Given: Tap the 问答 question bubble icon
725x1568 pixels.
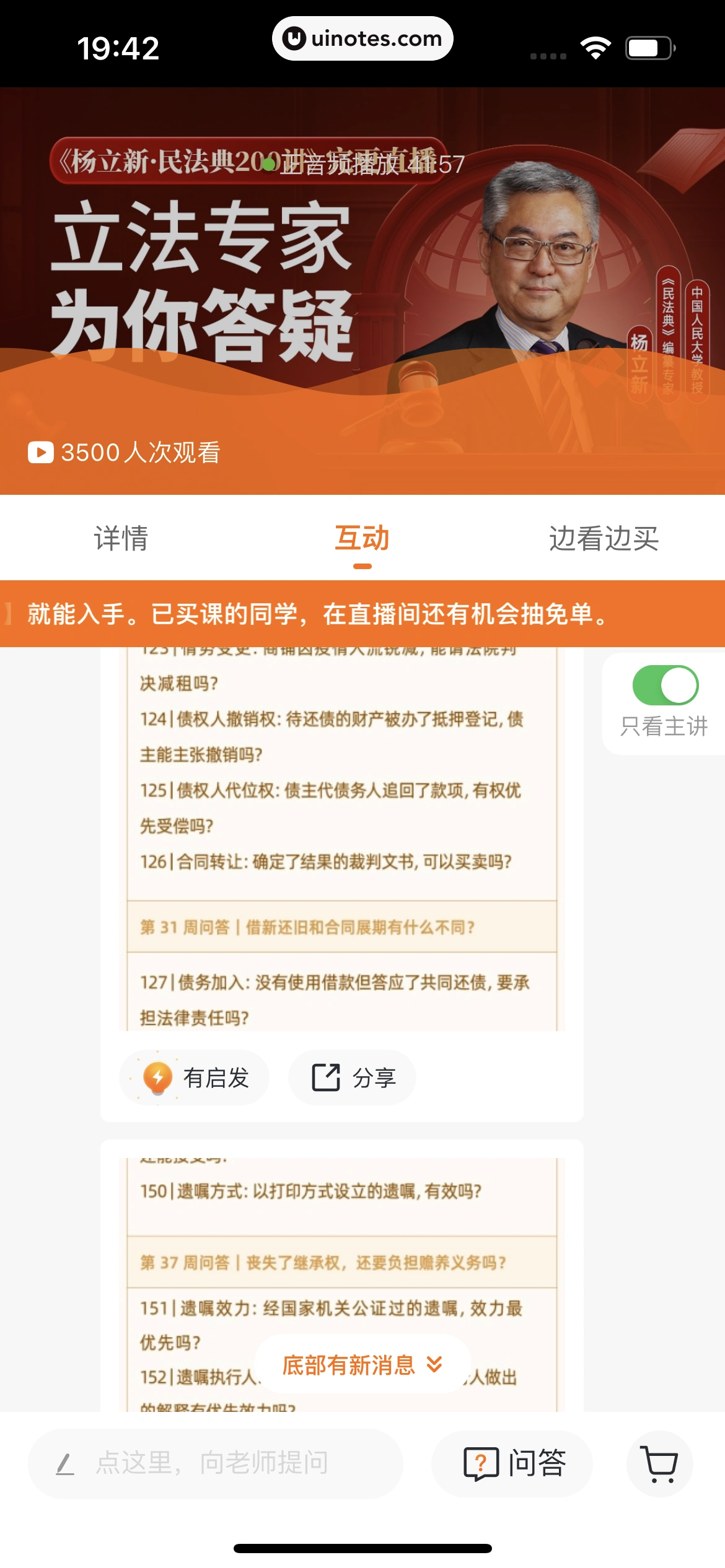Looking at the screenshot, I should point(481,1464).
